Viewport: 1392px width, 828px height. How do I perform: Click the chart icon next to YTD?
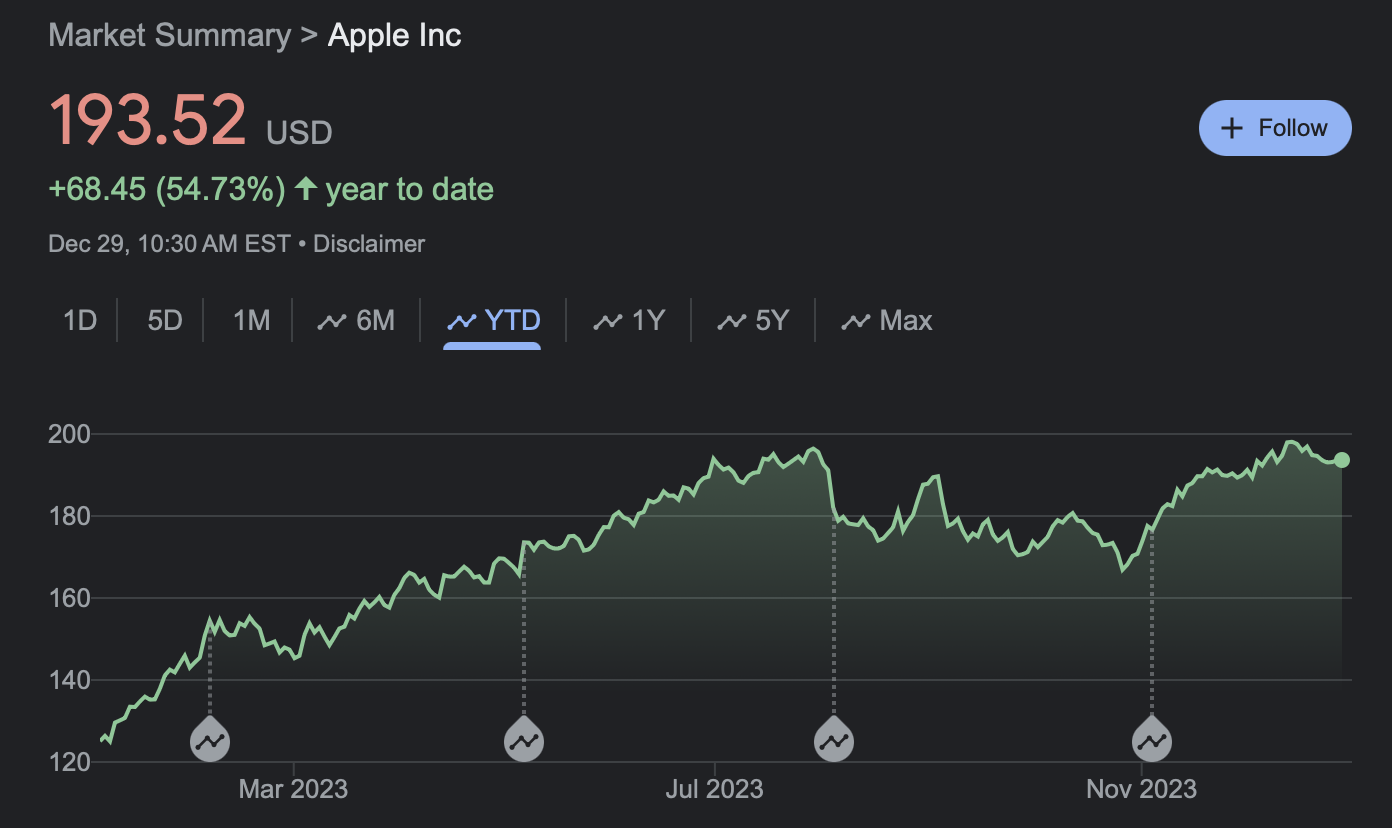point(461,320)
